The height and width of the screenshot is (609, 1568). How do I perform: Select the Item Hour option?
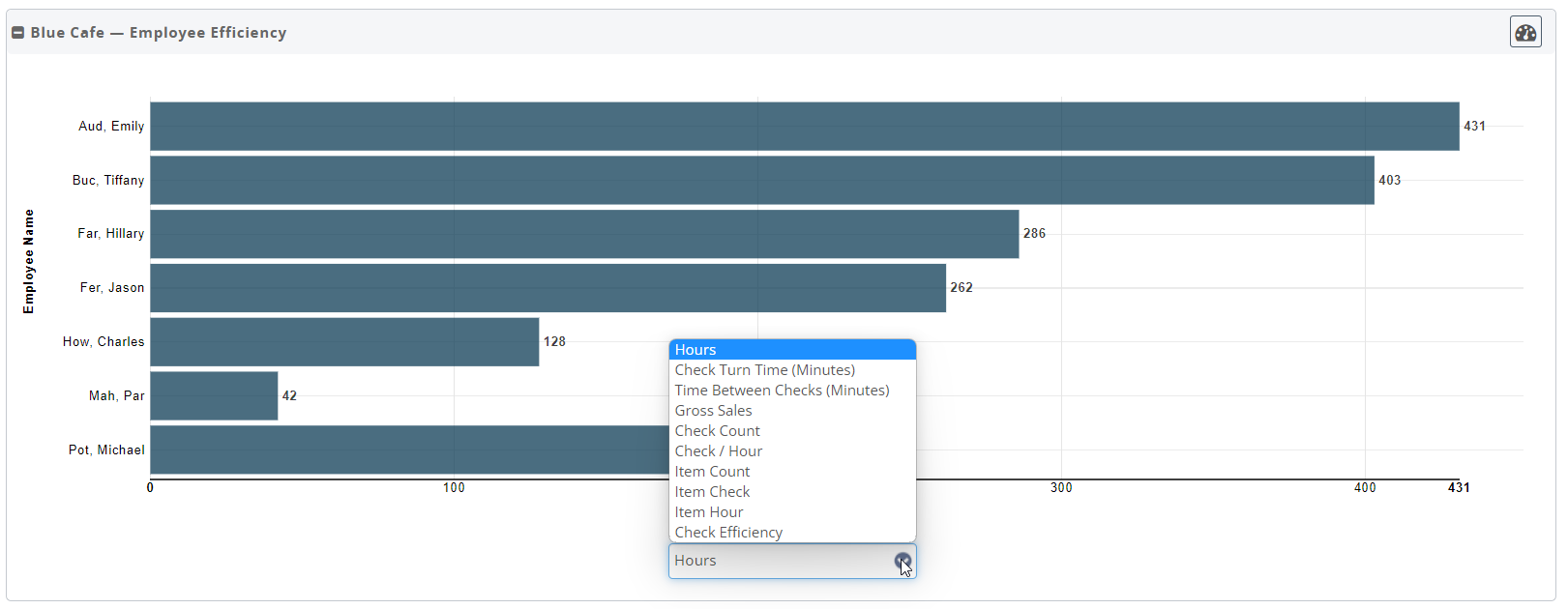point(709,512)
